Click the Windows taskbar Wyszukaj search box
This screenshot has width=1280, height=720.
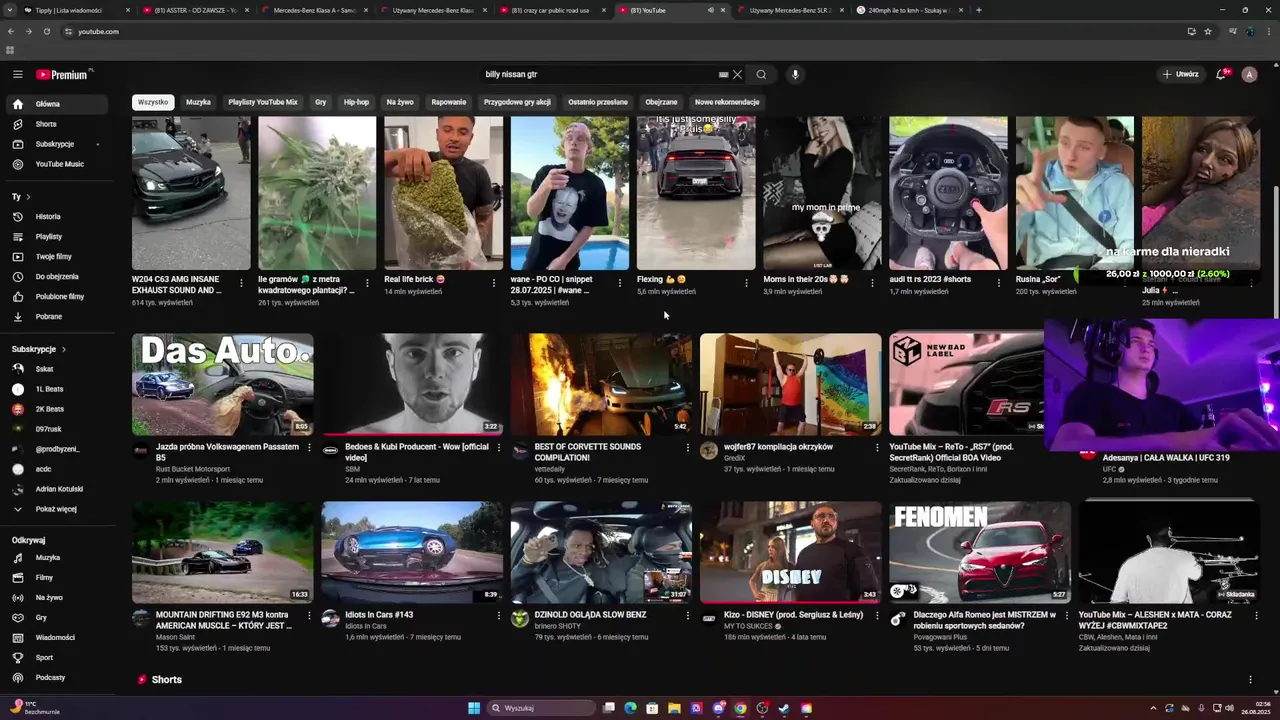pyautogui.click(x=540, y=708)
